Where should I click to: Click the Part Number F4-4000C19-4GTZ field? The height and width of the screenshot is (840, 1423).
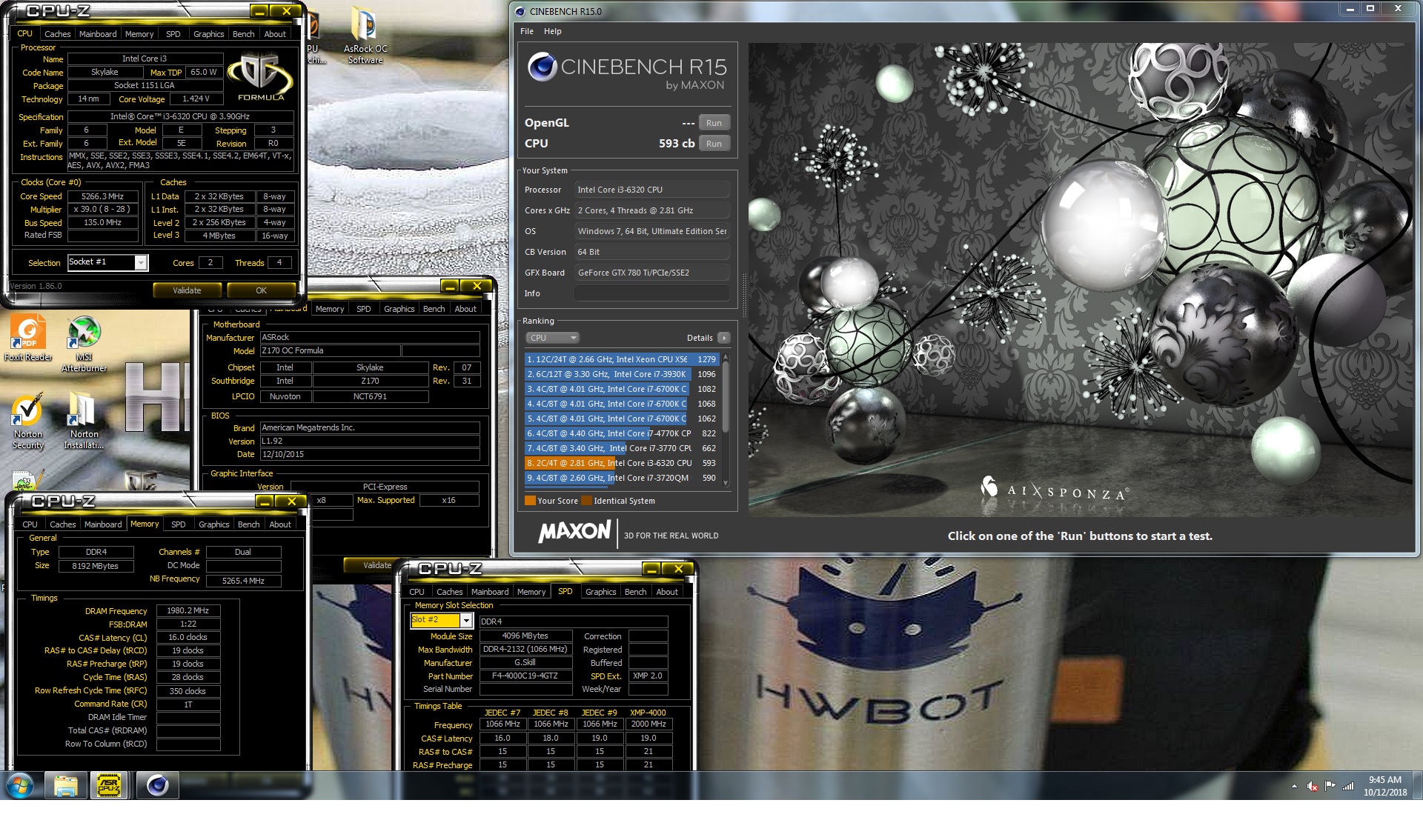(525, 676)
